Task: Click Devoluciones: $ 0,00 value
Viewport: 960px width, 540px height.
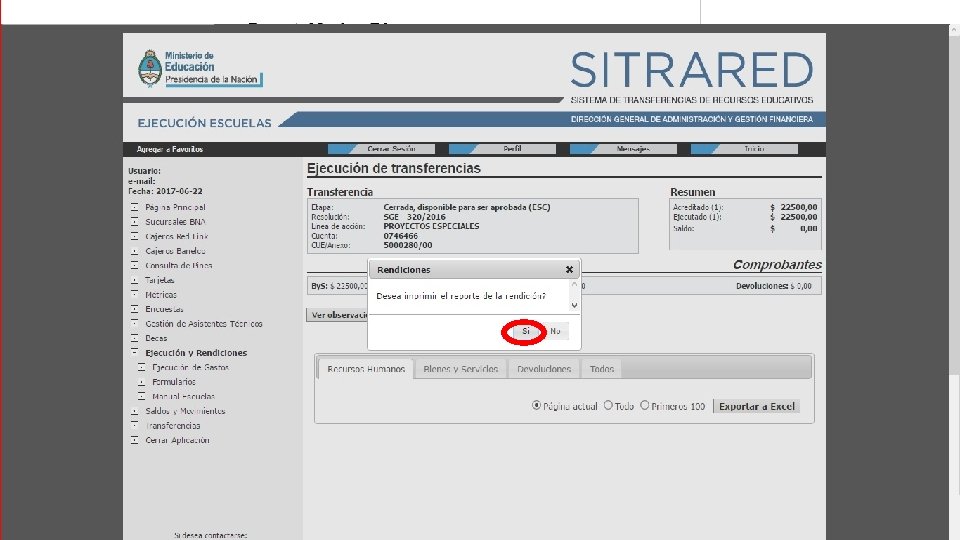Action: tap(773, 286)
